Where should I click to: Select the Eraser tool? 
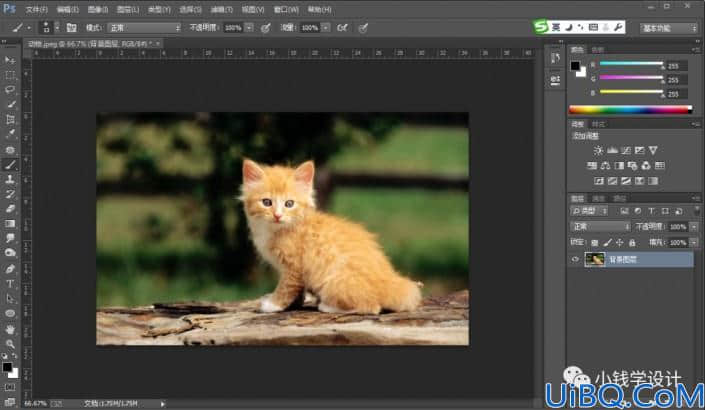click(10, 209)
